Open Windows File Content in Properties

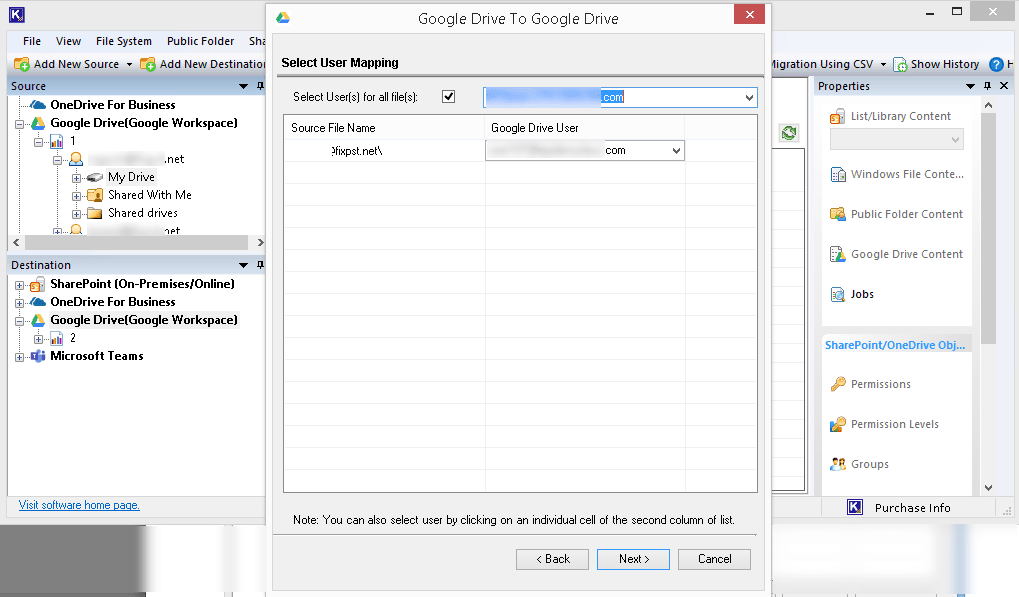point(897,174)
